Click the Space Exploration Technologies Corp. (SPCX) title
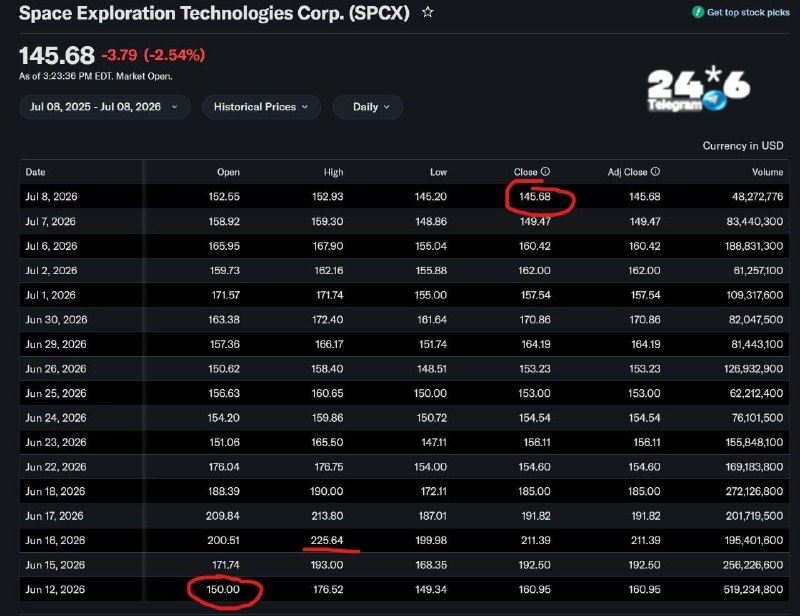 coord(214,13)
